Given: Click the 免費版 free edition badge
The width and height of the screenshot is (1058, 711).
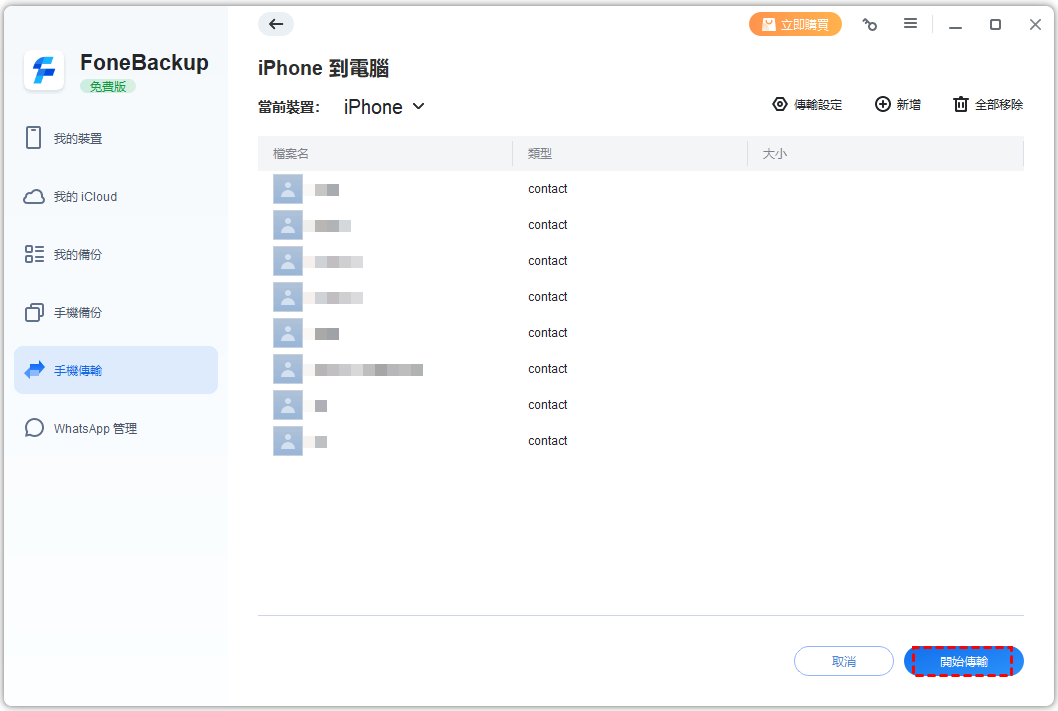Looking at the screenshot, I should click(108, 86).
